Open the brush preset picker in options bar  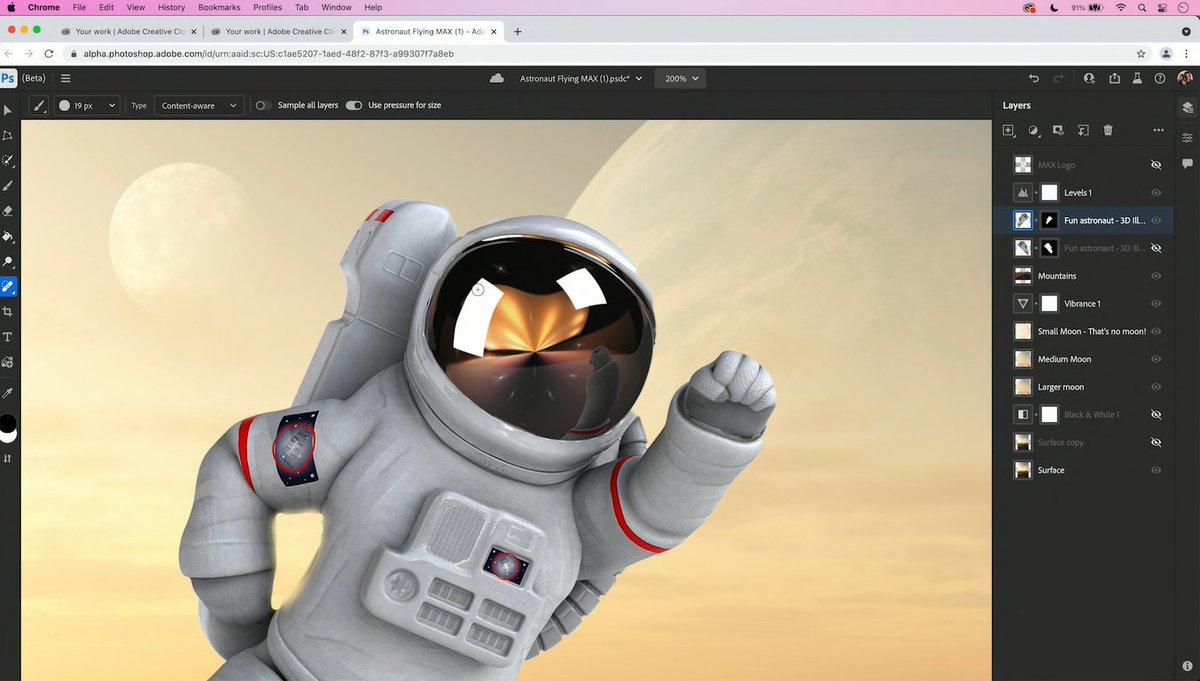click(x=87, y=105)
